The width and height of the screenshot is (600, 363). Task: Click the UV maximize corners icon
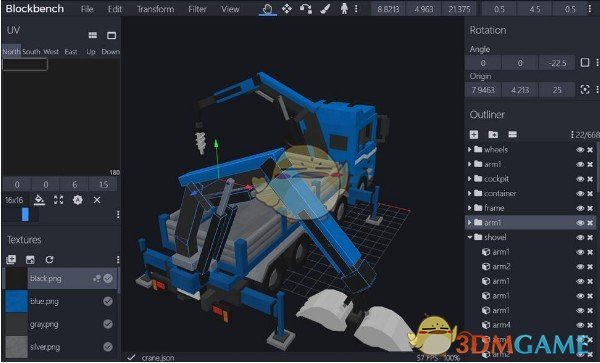[x=59, y=200]
